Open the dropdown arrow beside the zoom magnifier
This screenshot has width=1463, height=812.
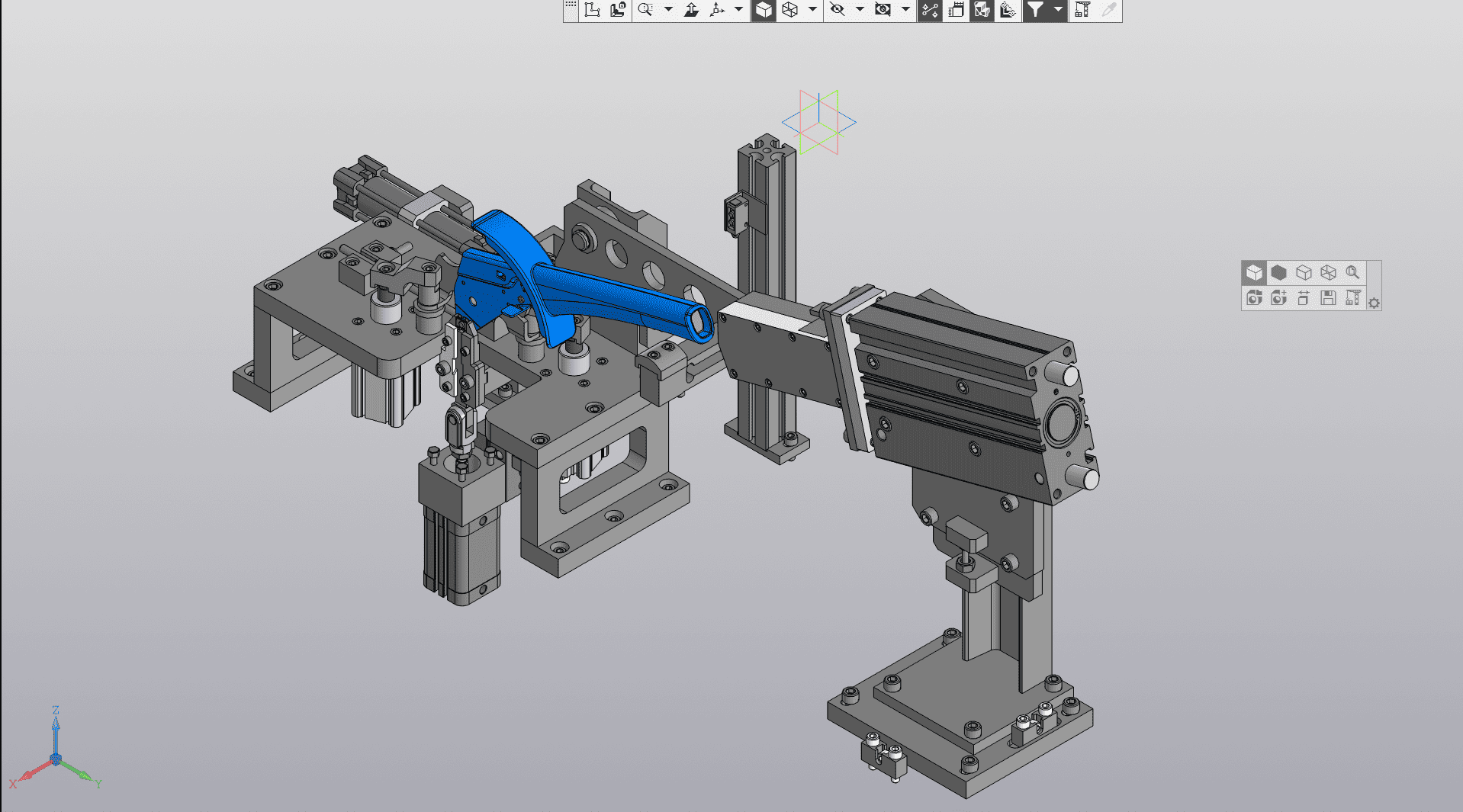pos(668,10)
